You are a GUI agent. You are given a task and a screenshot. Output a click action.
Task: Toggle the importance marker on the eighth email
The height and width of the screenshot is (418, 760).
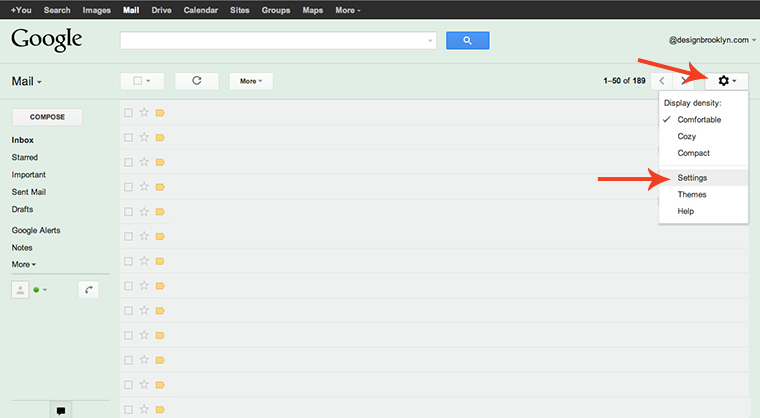point(160,286)
